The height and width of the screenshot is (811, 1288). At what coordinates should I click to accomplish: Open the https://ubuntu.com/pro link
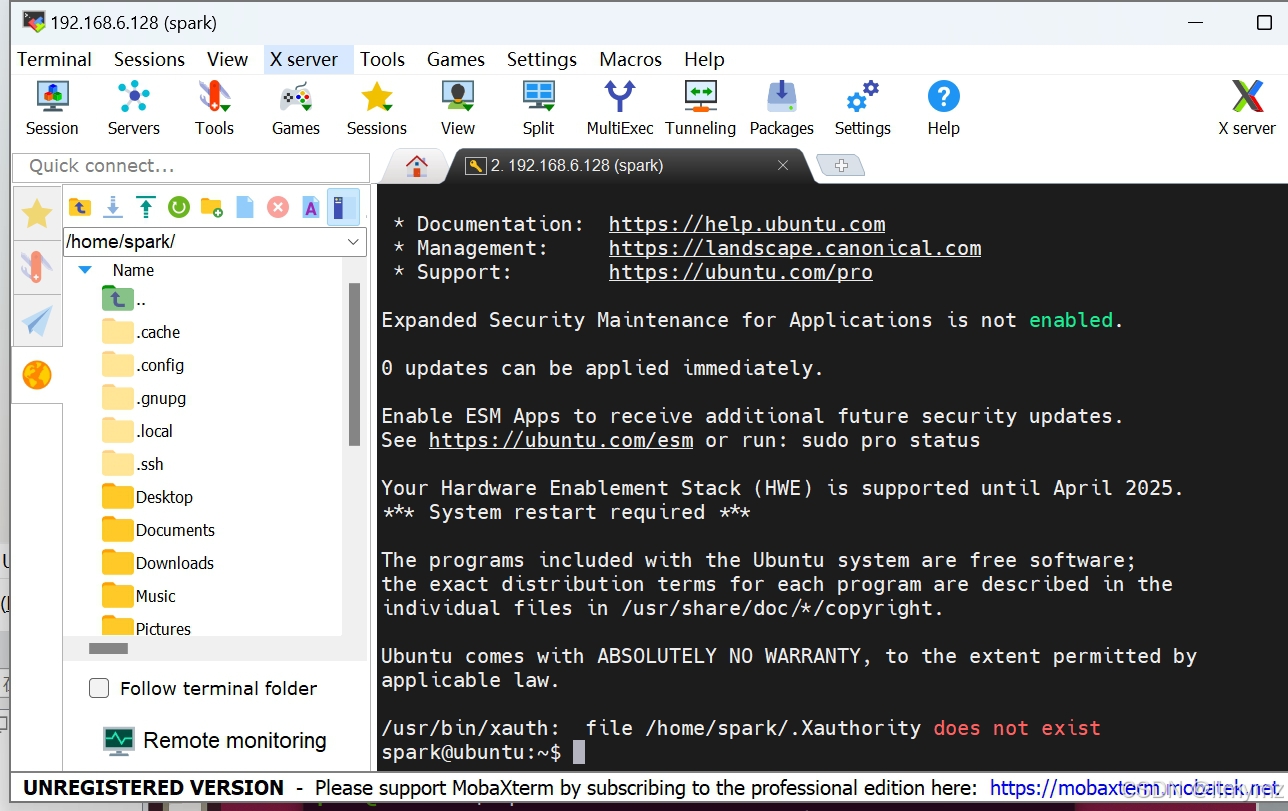click(741, 272)
